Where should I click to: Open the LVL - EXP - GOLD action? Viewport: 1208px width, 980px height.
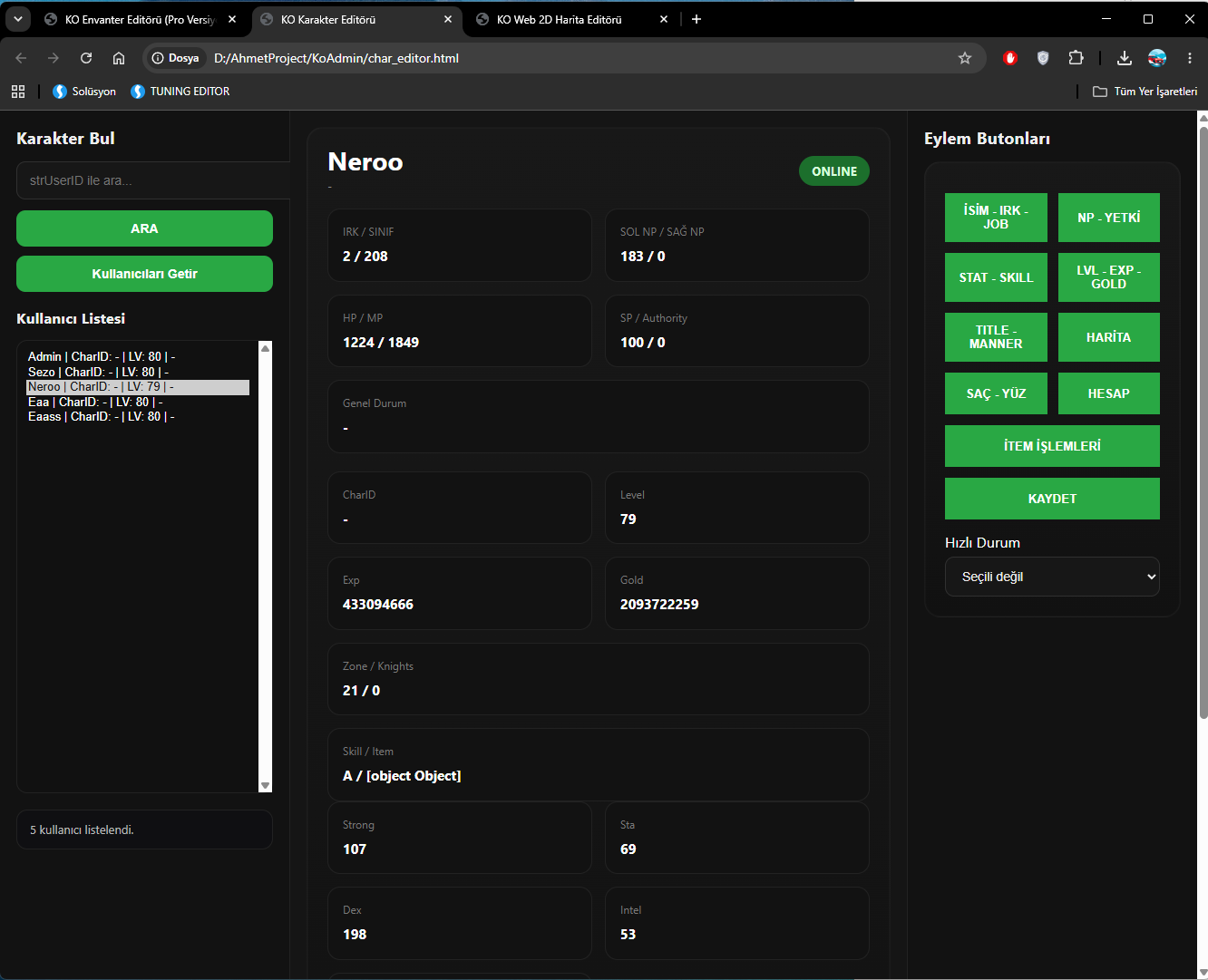coord(1108,277)
